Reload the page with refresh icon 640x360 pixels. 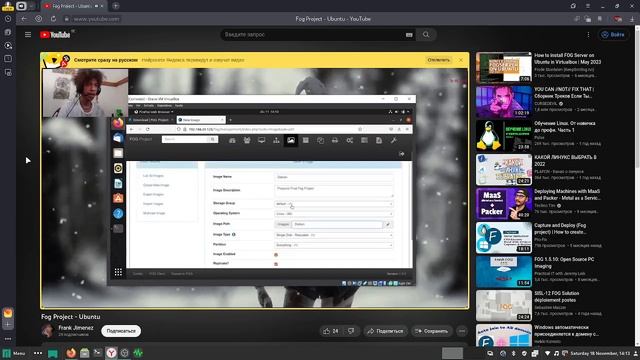(53, 19)
